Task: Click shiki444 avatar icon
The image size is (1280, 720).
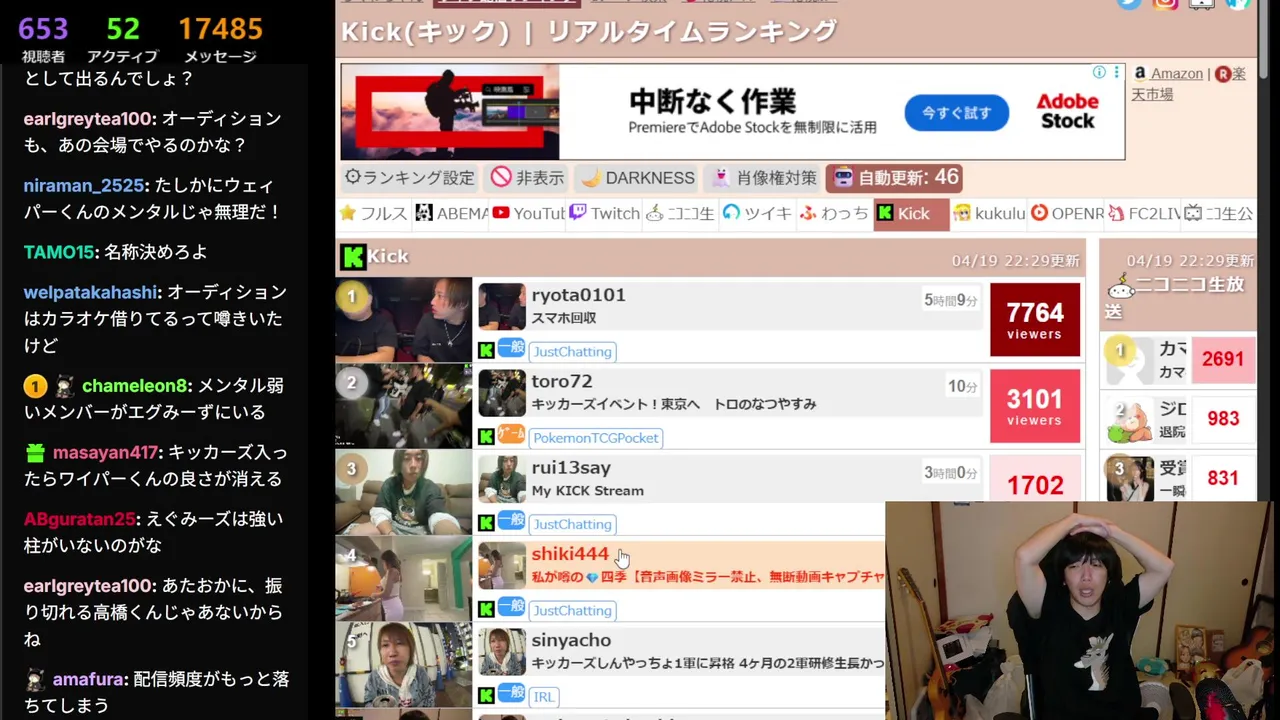Action: (501, 565)
